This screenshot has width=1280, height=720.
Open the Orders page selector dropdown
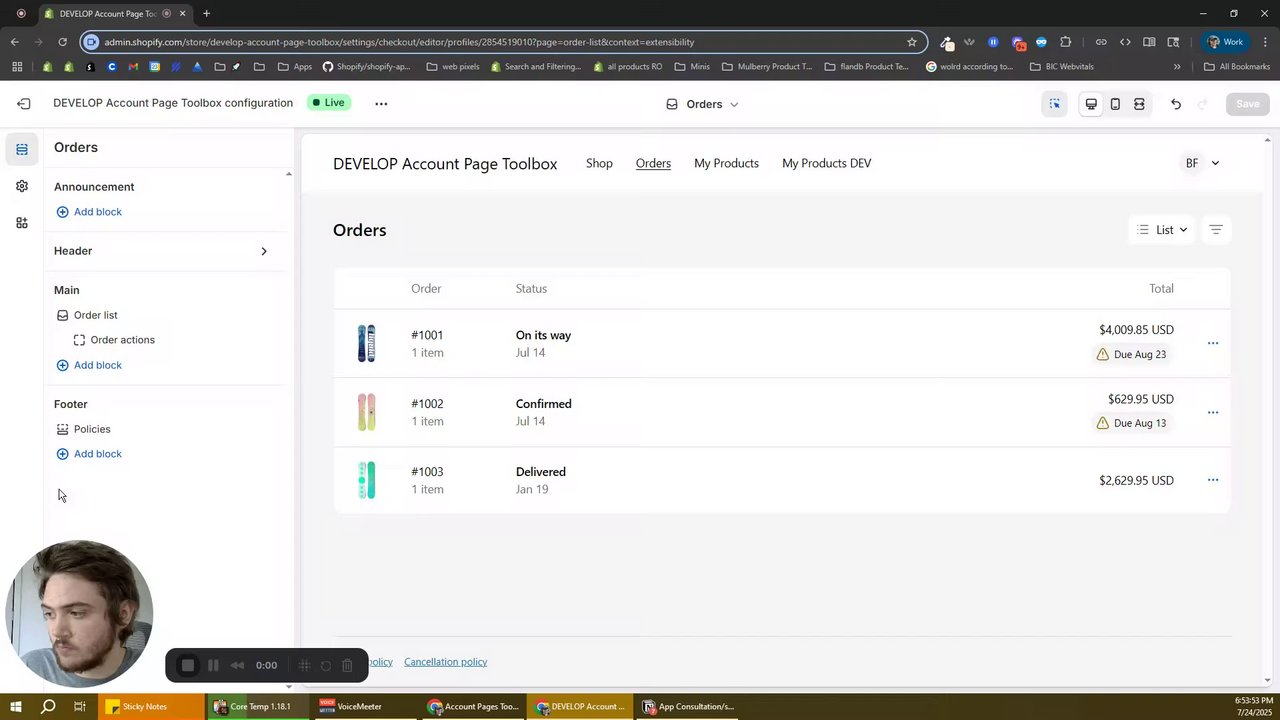(703, 104)
